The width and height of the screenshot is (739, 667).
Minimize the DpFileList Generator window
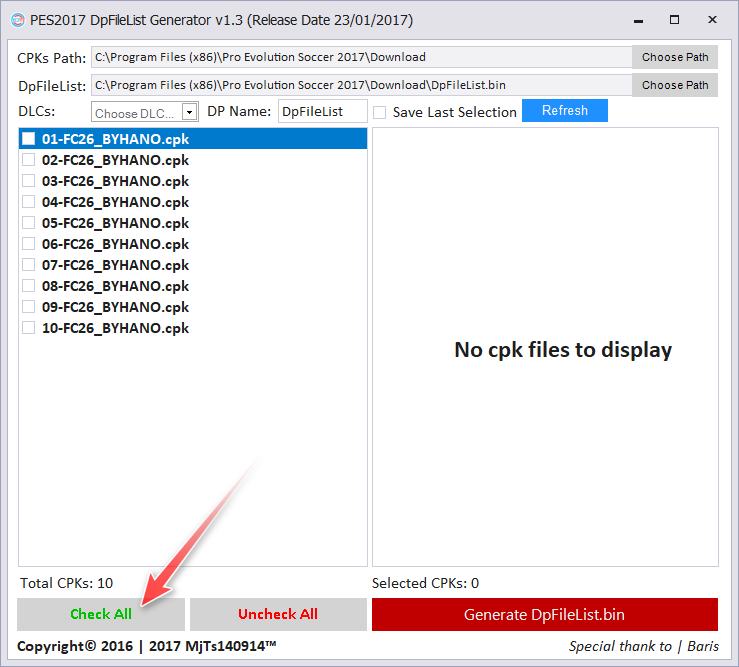tap(637, 20)
